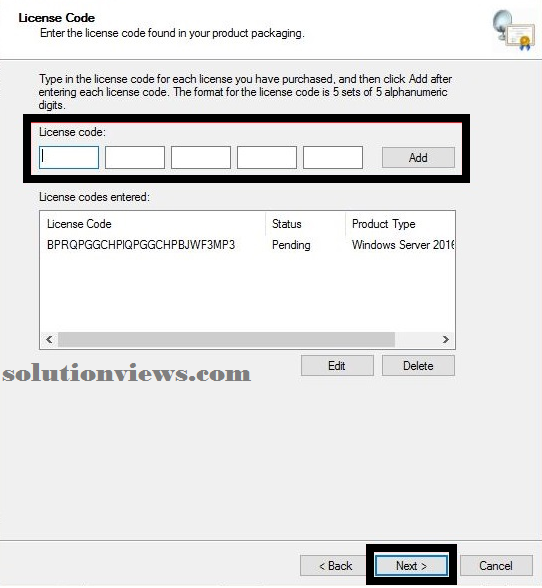
Task: Click the license certificate icon in header
Action: click(x=513, y=30)
